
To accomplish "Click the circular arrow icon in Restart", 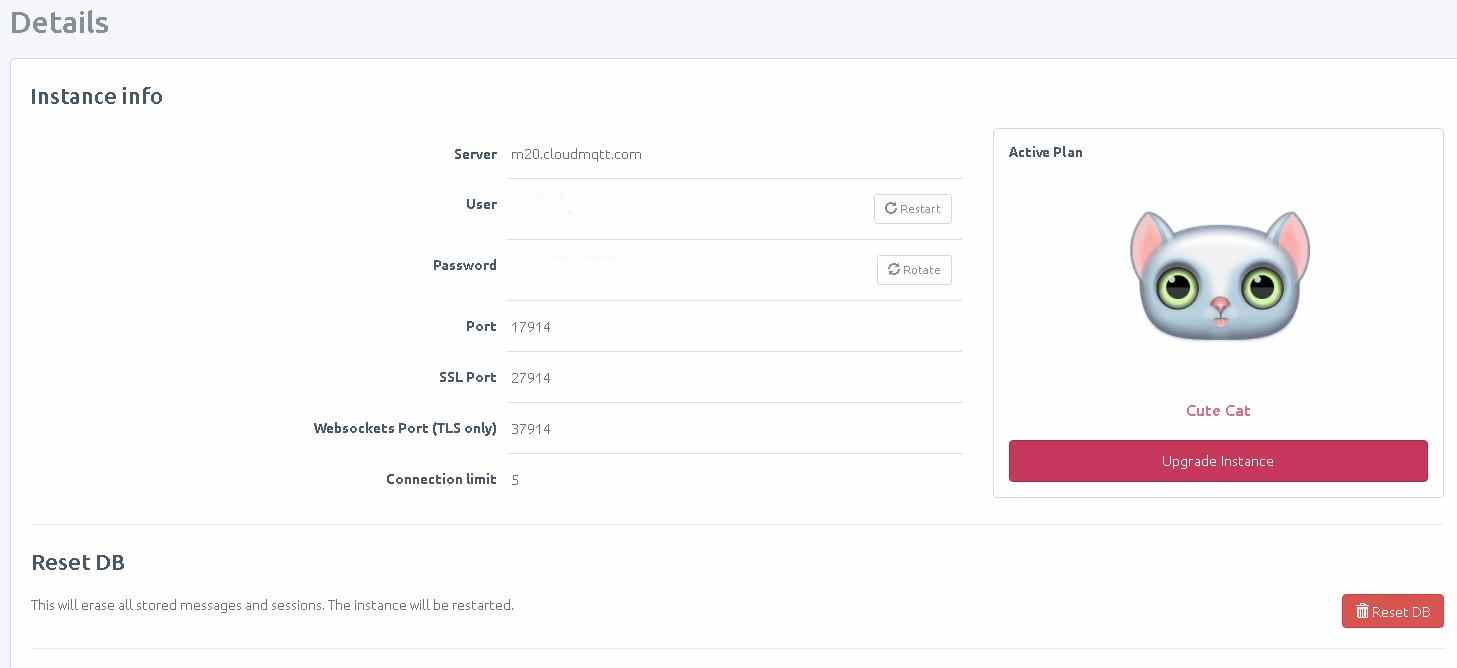I will (891, 209).
